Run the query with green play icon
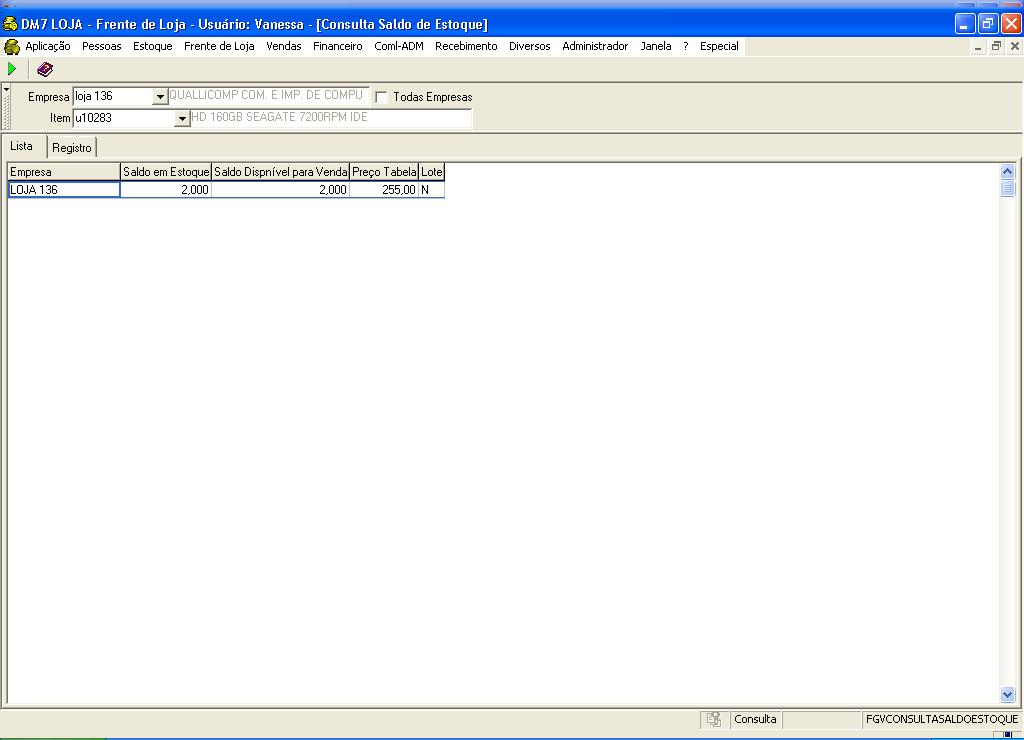This screenshot has width=1024, height=740. pyautogui.click(x=12, y=69)
